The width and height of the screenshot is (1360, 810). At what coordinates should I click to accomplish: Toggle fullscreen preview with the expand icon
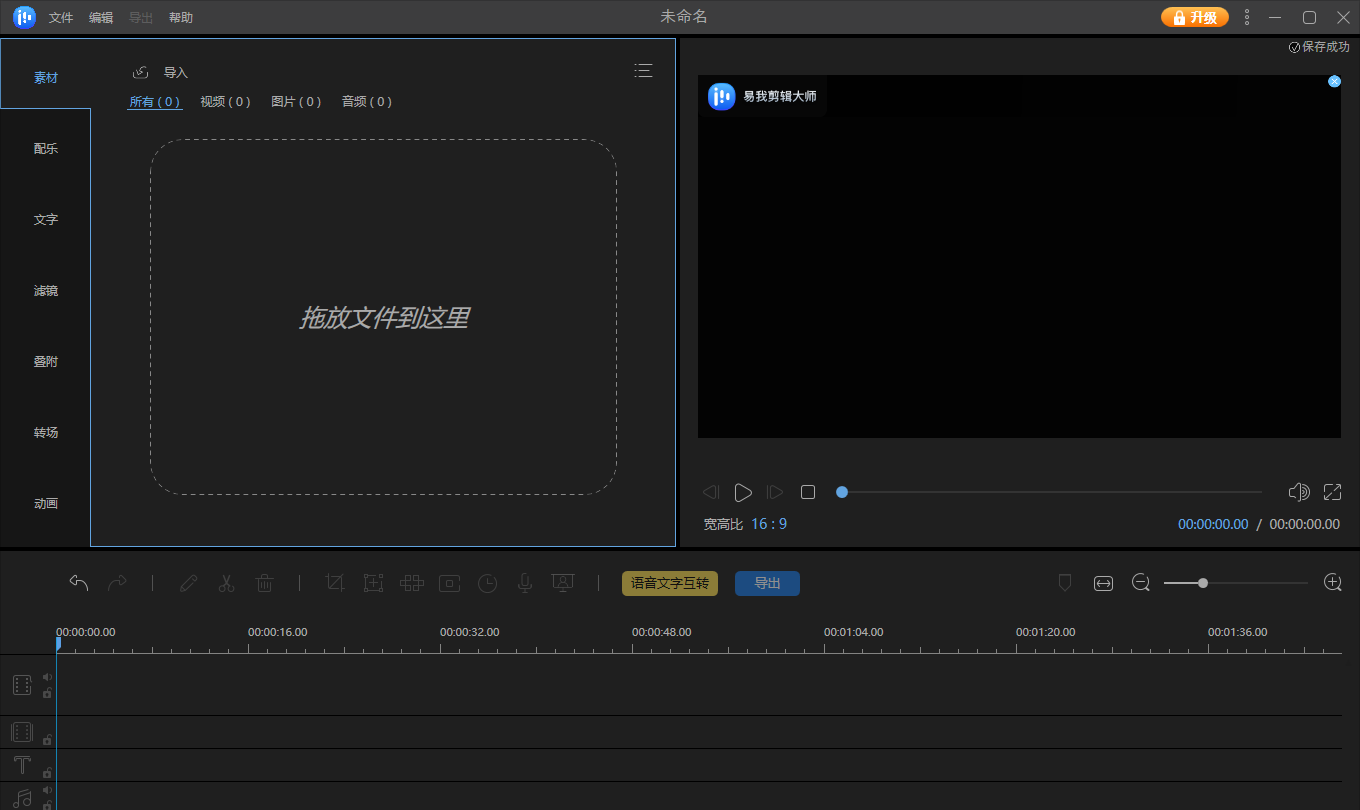pos(1332,492)
